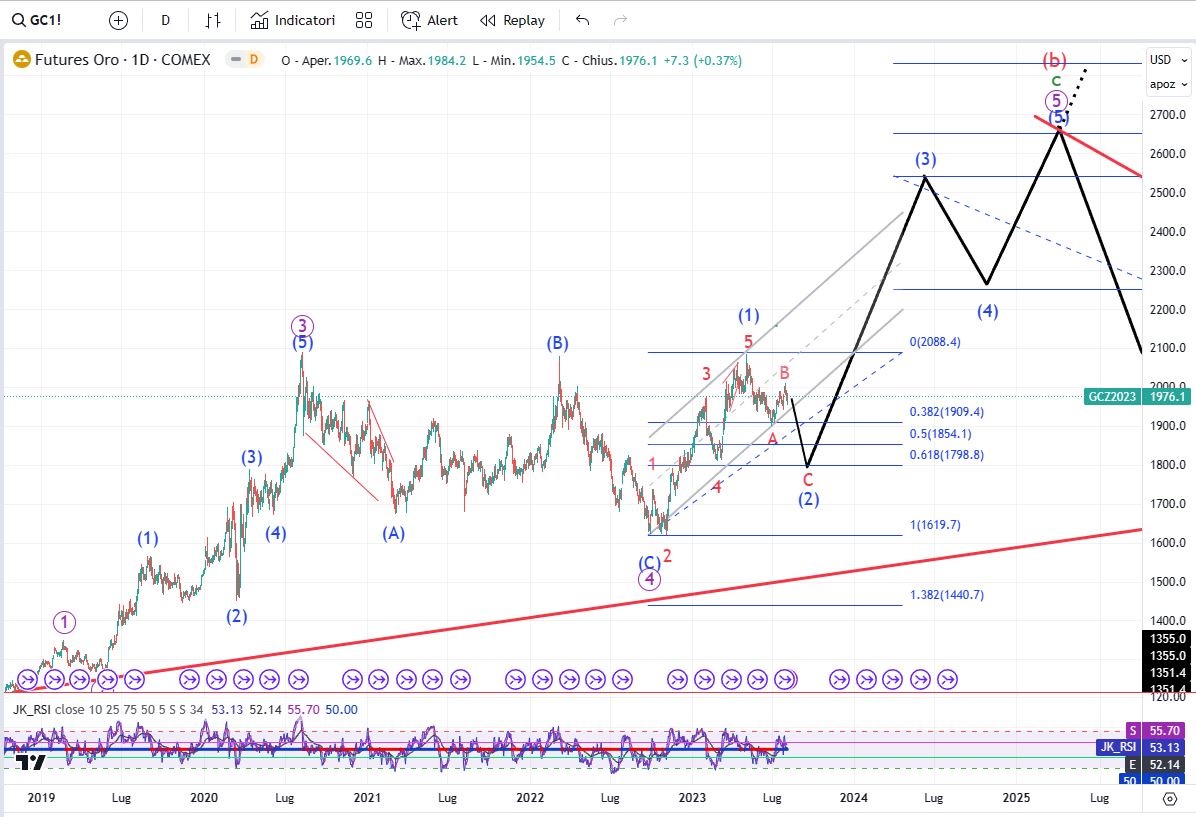The height and width of the screenshot is (817, 1196).
Task: Click the 2025 label on time axis
Action: (x=1016, y=798)
